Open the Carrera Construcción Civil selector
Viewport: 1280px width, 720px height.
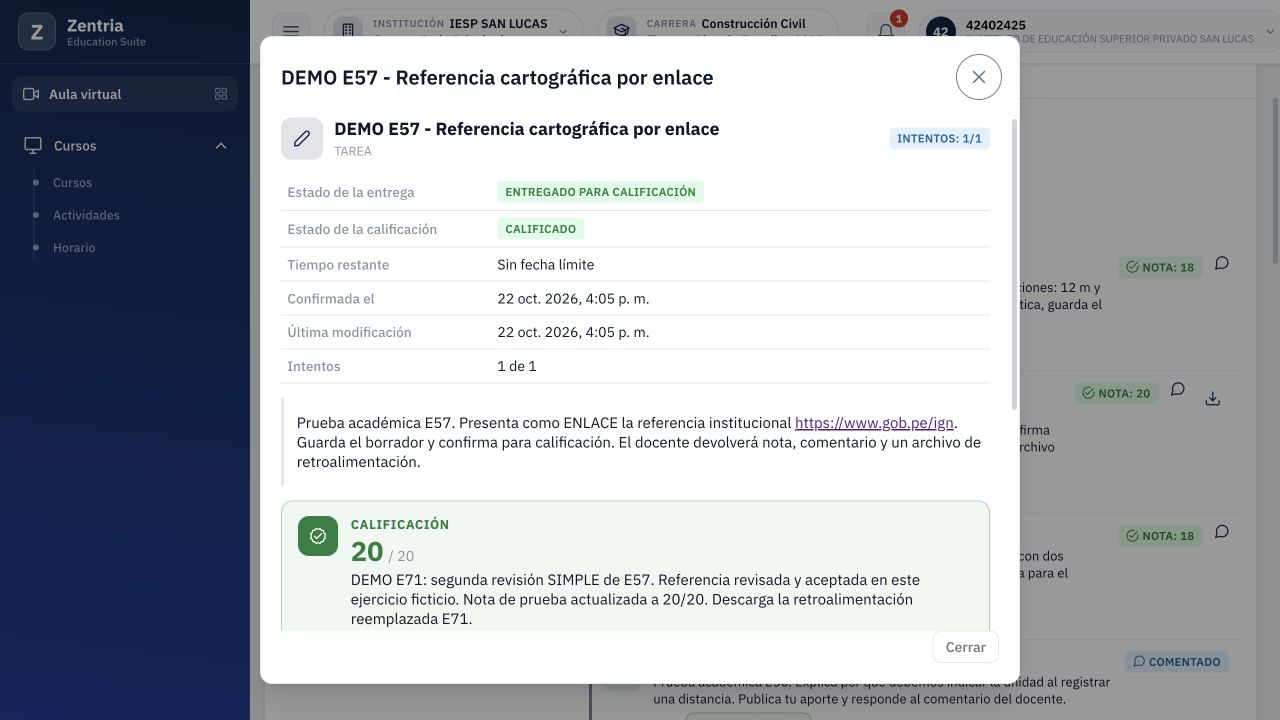pyautogui.click(x=718, y=31)
